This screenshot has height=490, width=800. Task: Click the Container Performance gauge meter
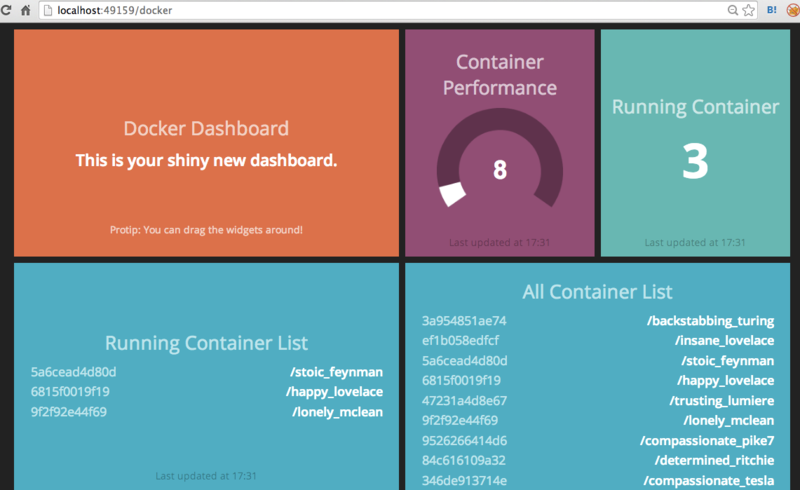tap(500, 158)
